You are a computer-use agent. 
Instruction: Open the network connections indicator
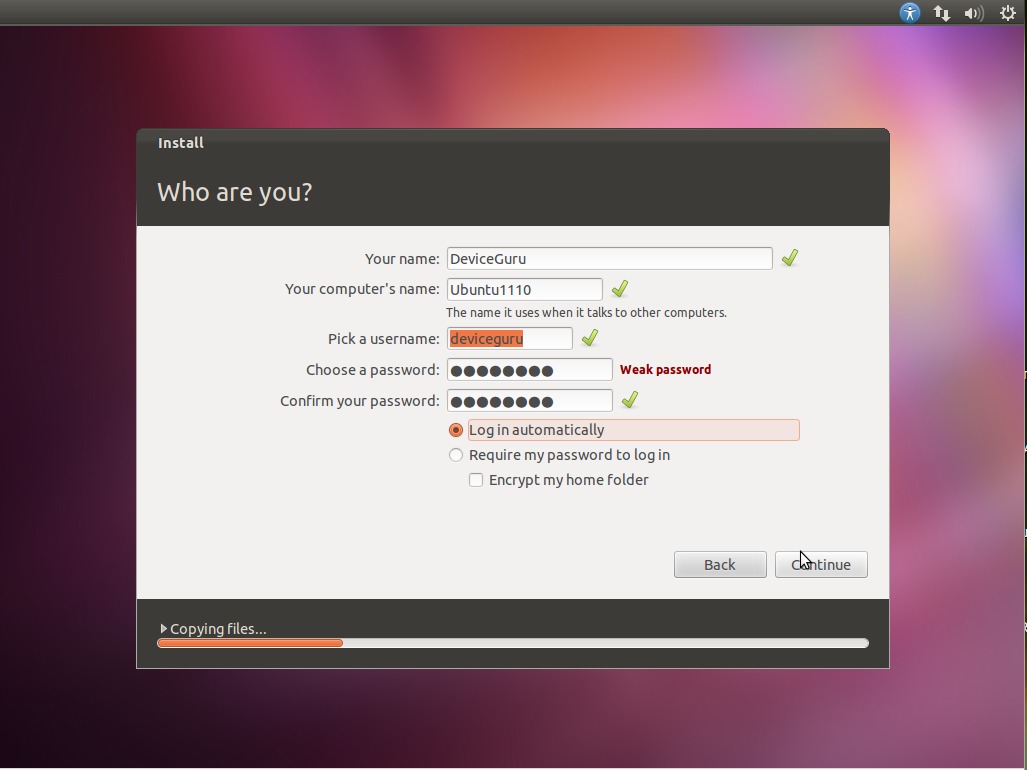(x=942, y=13)
